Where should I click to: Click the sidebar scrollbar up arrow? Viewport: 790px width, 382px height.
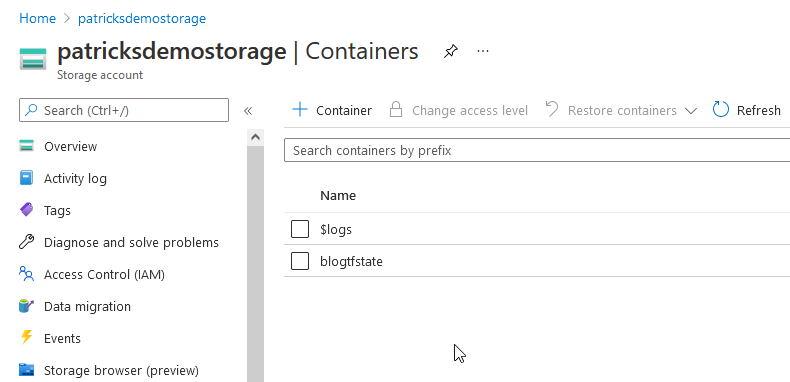pyautogui.click(x=255, y=137)
